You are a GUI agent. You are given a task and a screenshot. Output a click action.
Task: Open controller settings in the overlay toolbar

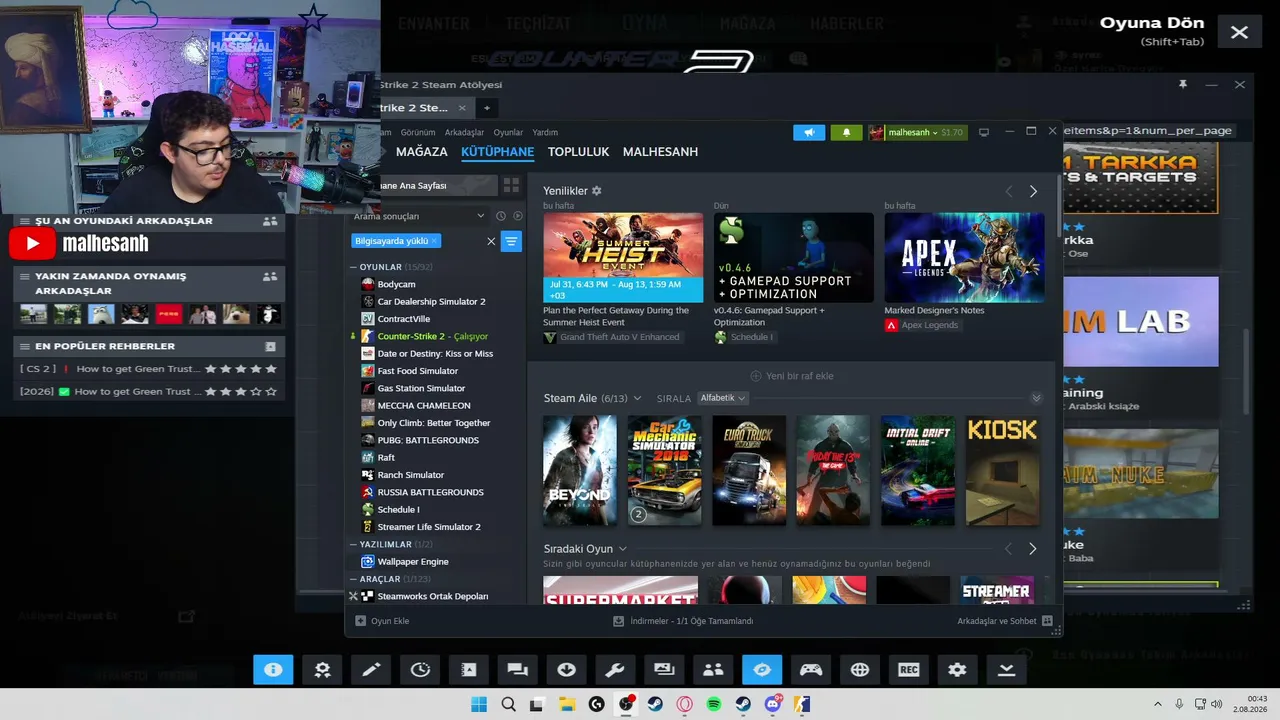point(811,670)
